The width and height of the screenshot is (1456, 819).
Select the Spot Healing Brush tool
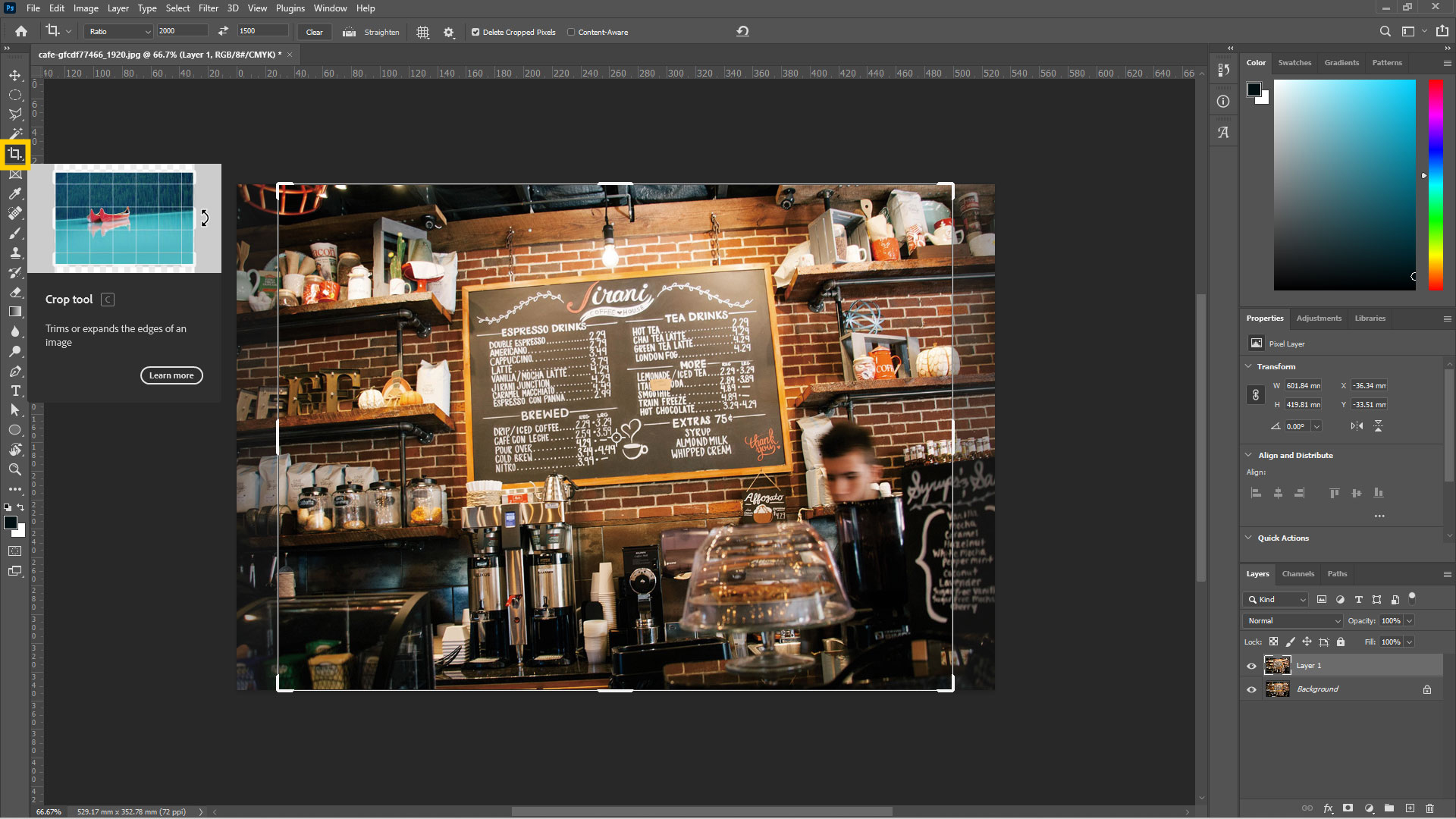[14, 213]
